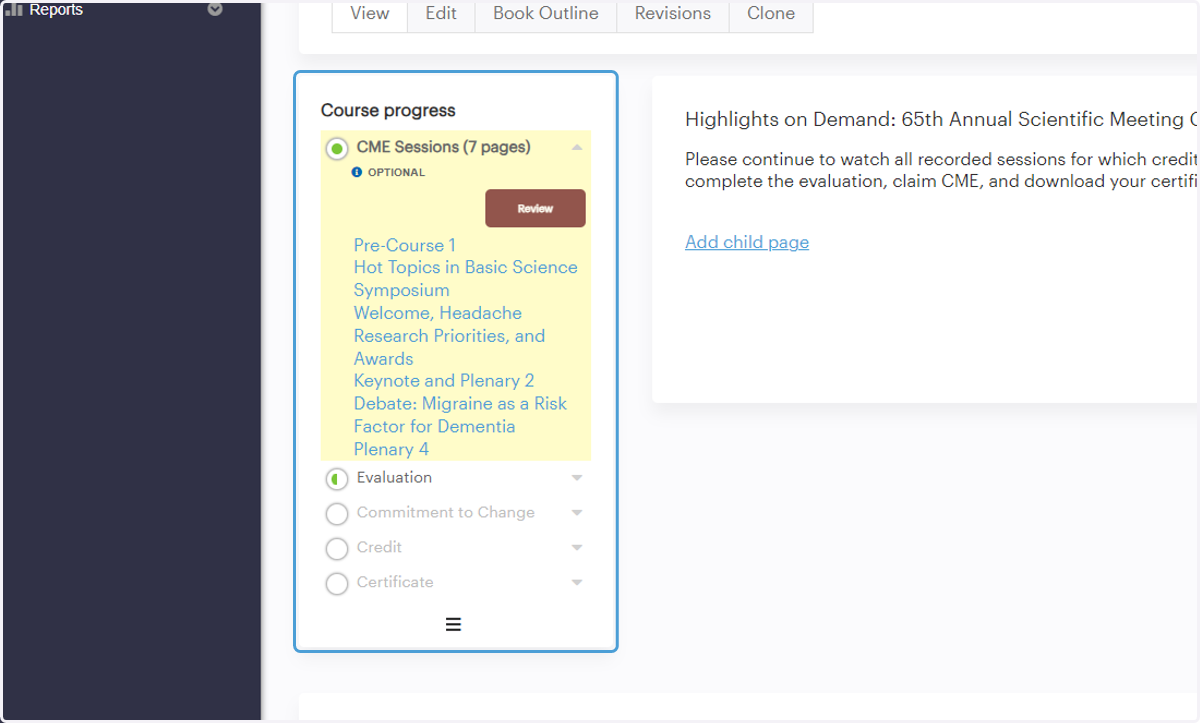The width and height of the screenshot is (1200, 723).
Task: Open Hot Topics in Basic Science Symposium
Action: [465, 278]
